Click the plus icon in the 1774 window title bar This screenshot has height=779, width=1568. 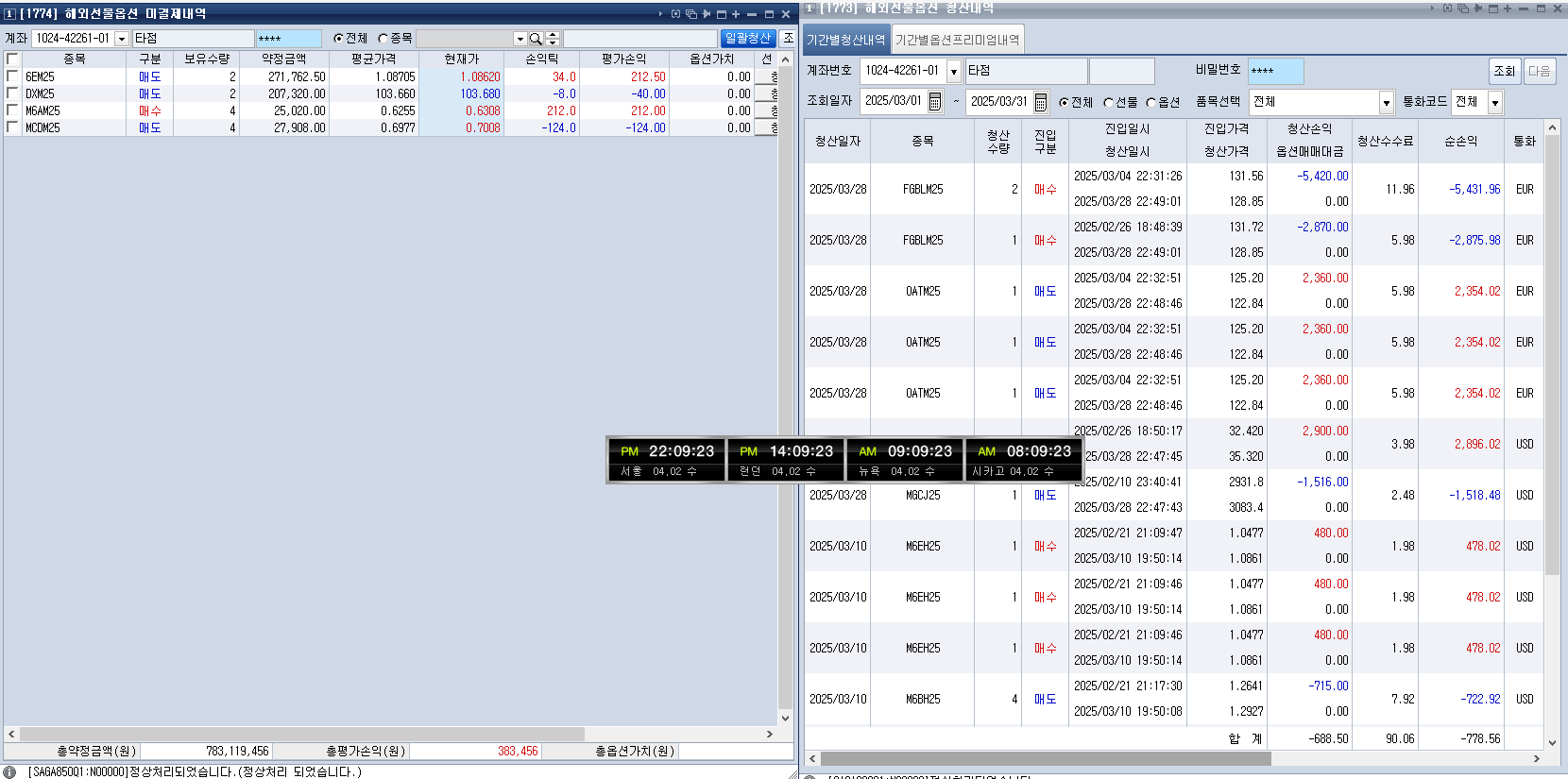[x=736, y=14]
